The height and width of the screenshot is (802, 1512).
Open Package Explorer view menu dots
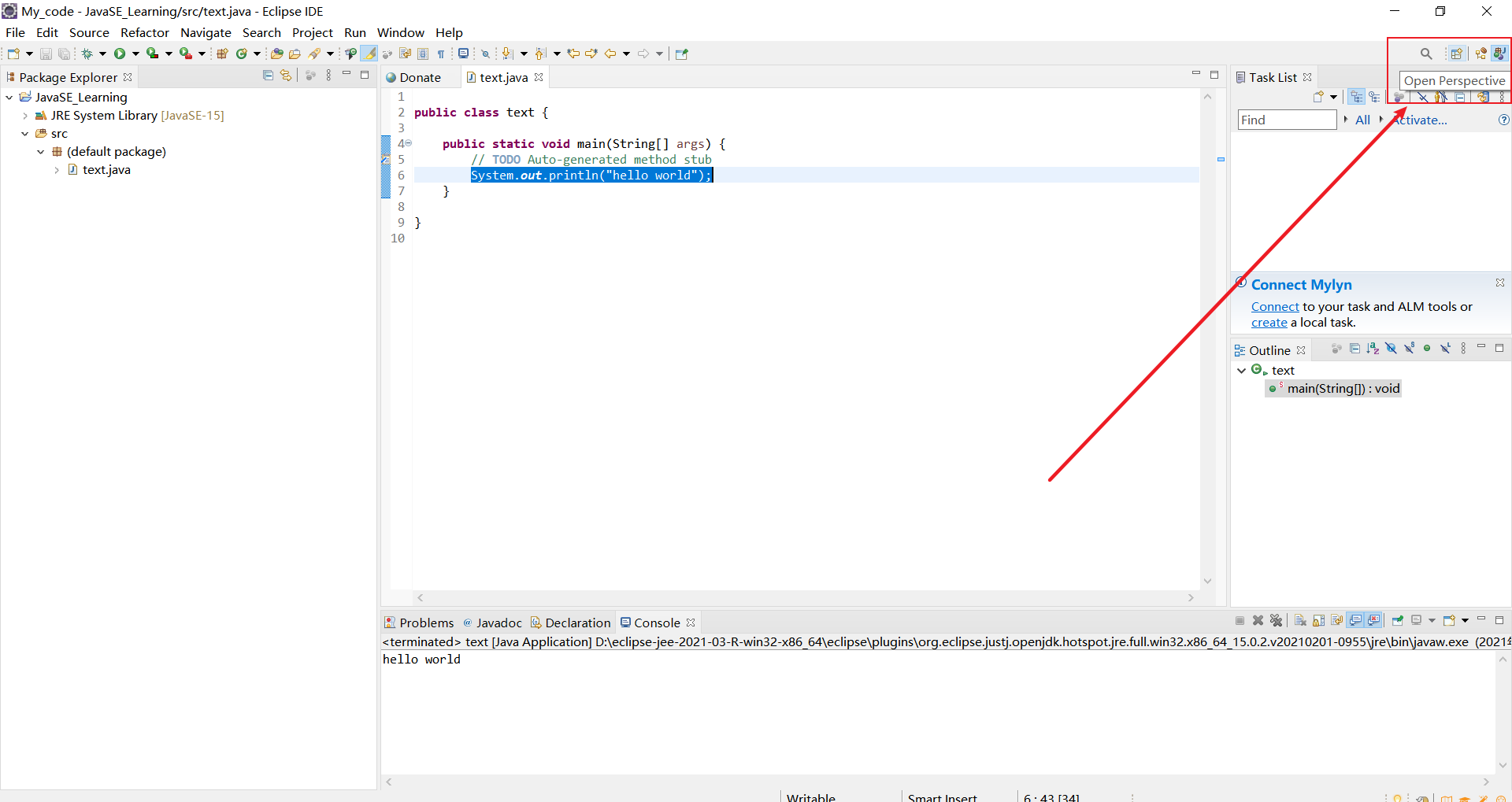click(328, 76)
